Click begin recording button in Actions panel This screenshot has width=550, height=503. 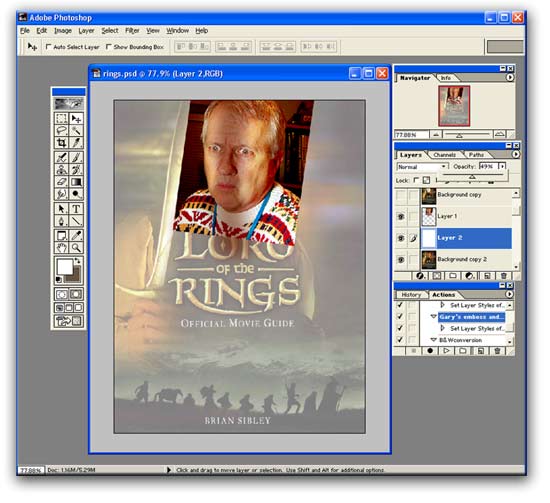[x=430, y=351]
